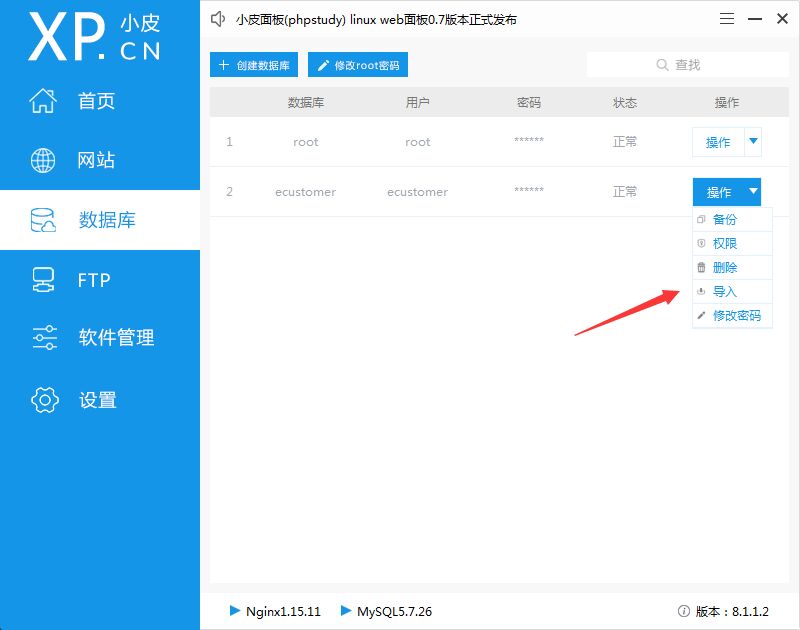The image size is (800, 630).
Task: Click 正常 status in root row
Action: coord(624,141)
